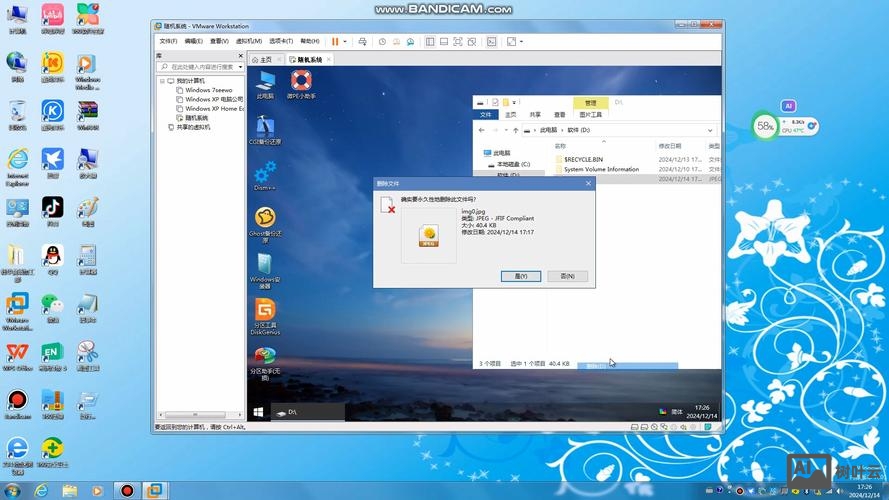889x500 pixels.
Task: Open the CGI备份还原 icon on guest desktop
Action: pyautogui.click(x=265, y=130)
